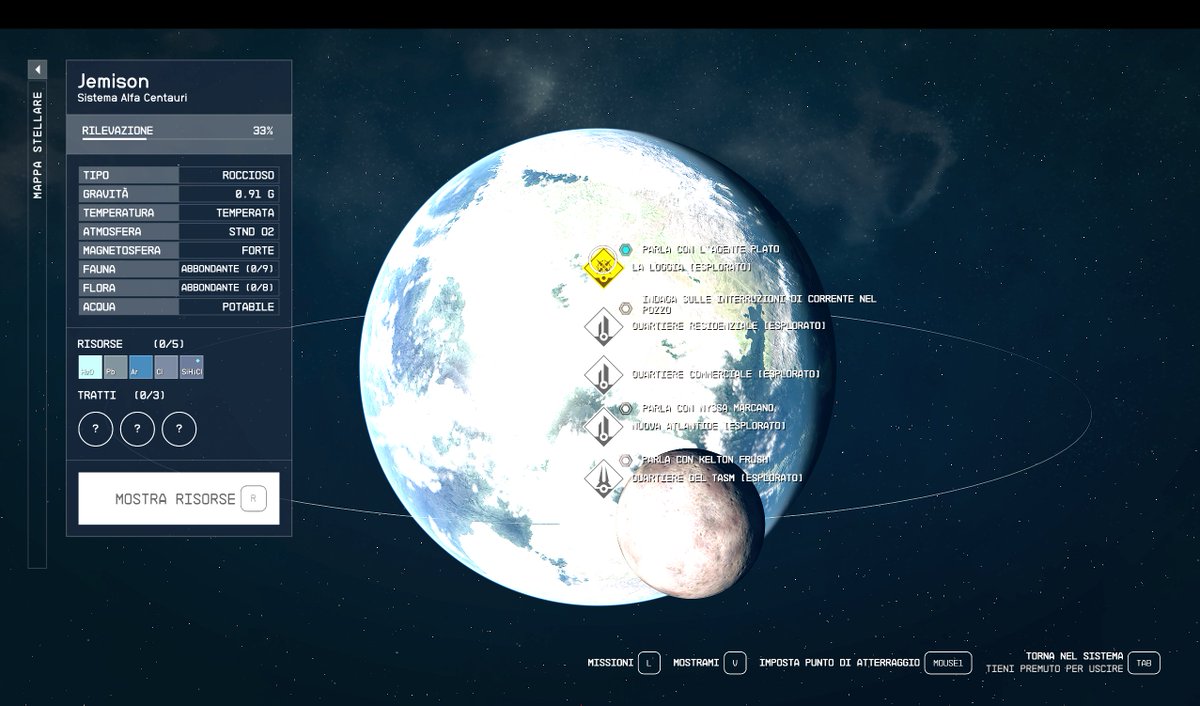Select mission text 'Parla con Kelton Frush'

[x=705, y=459]
